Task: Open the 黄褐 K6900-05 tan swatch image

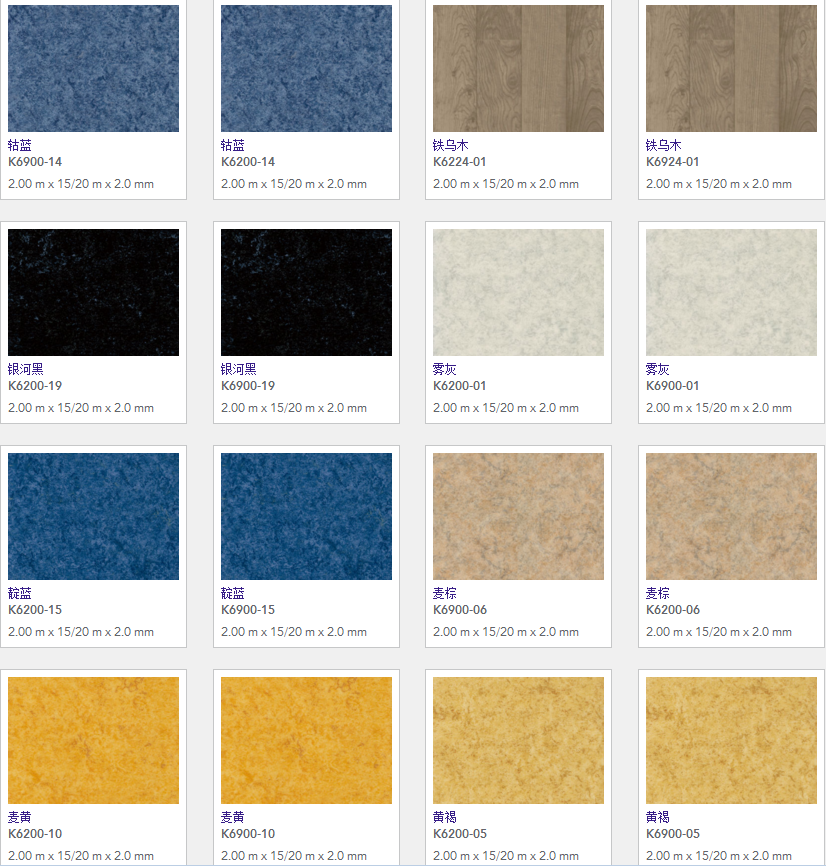Action: click(731, 740)
